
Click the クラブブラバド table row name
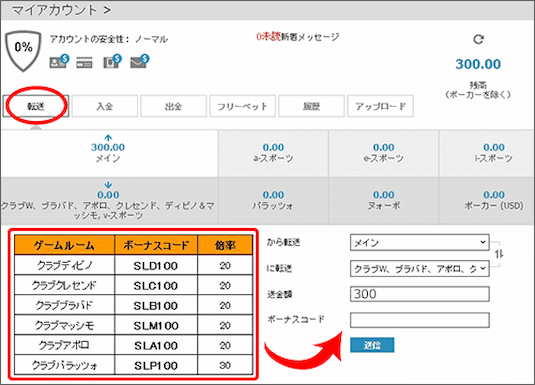pyautogui.click(x=64, y=305)
